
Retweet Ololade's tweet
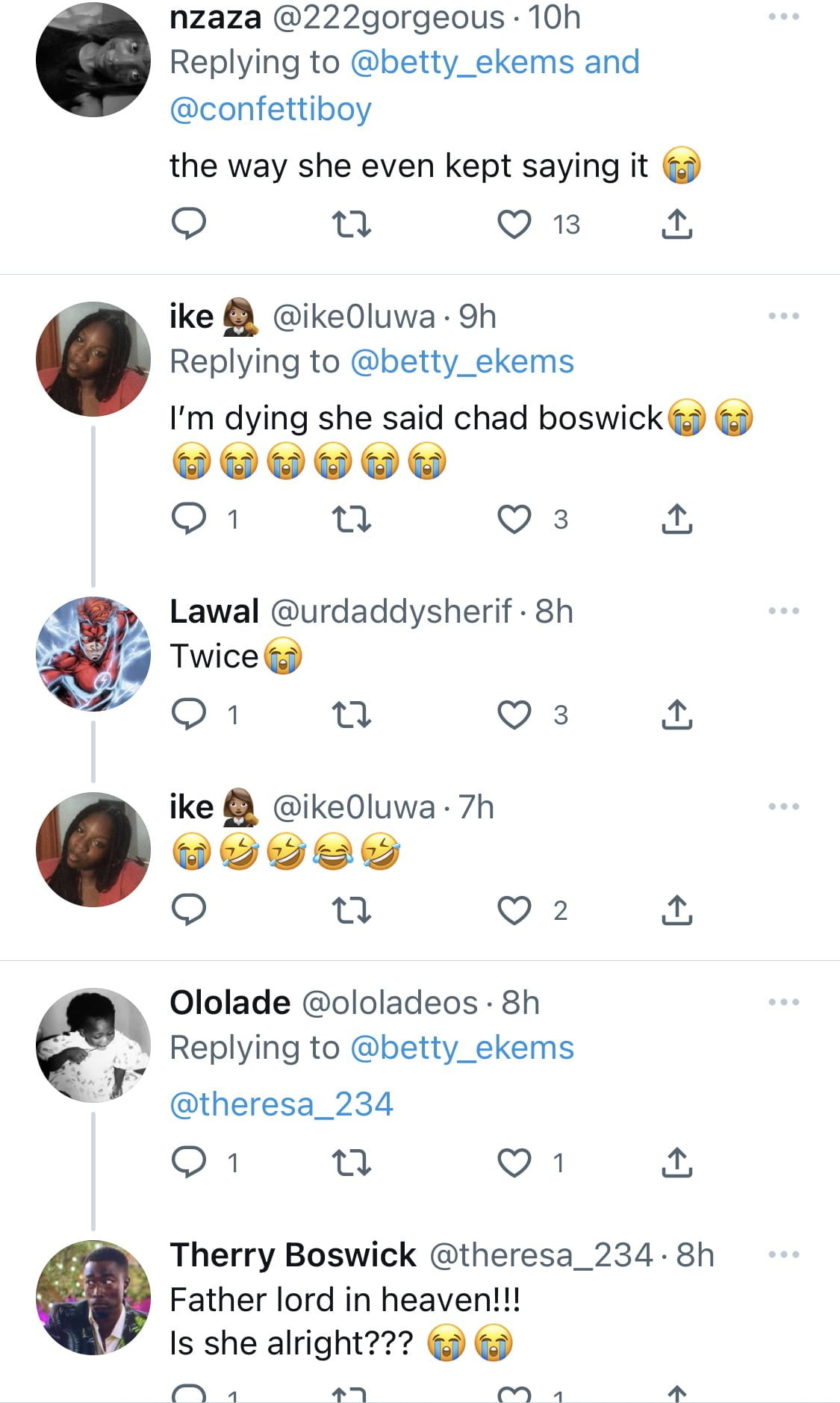point(351,1163)
